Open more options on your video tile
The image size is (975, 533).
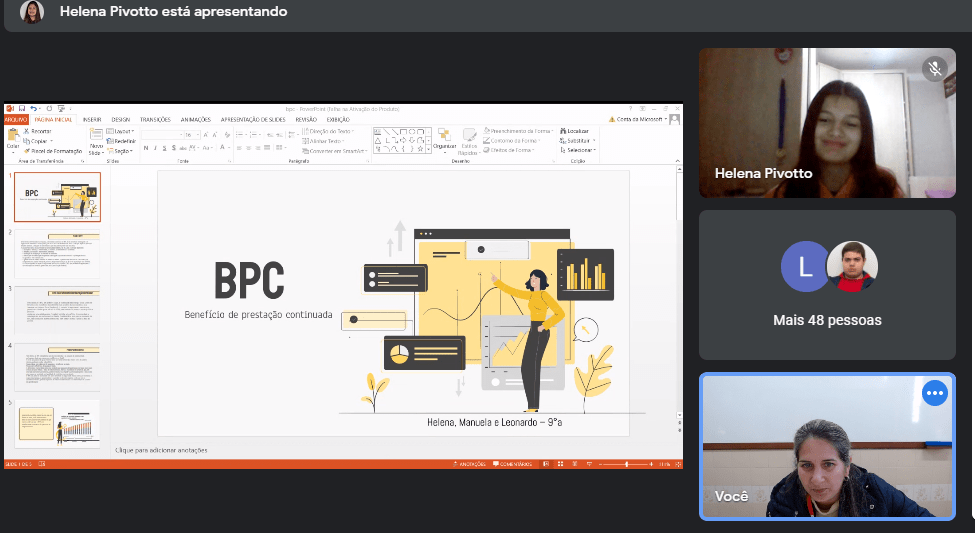(x=934, y=393)
